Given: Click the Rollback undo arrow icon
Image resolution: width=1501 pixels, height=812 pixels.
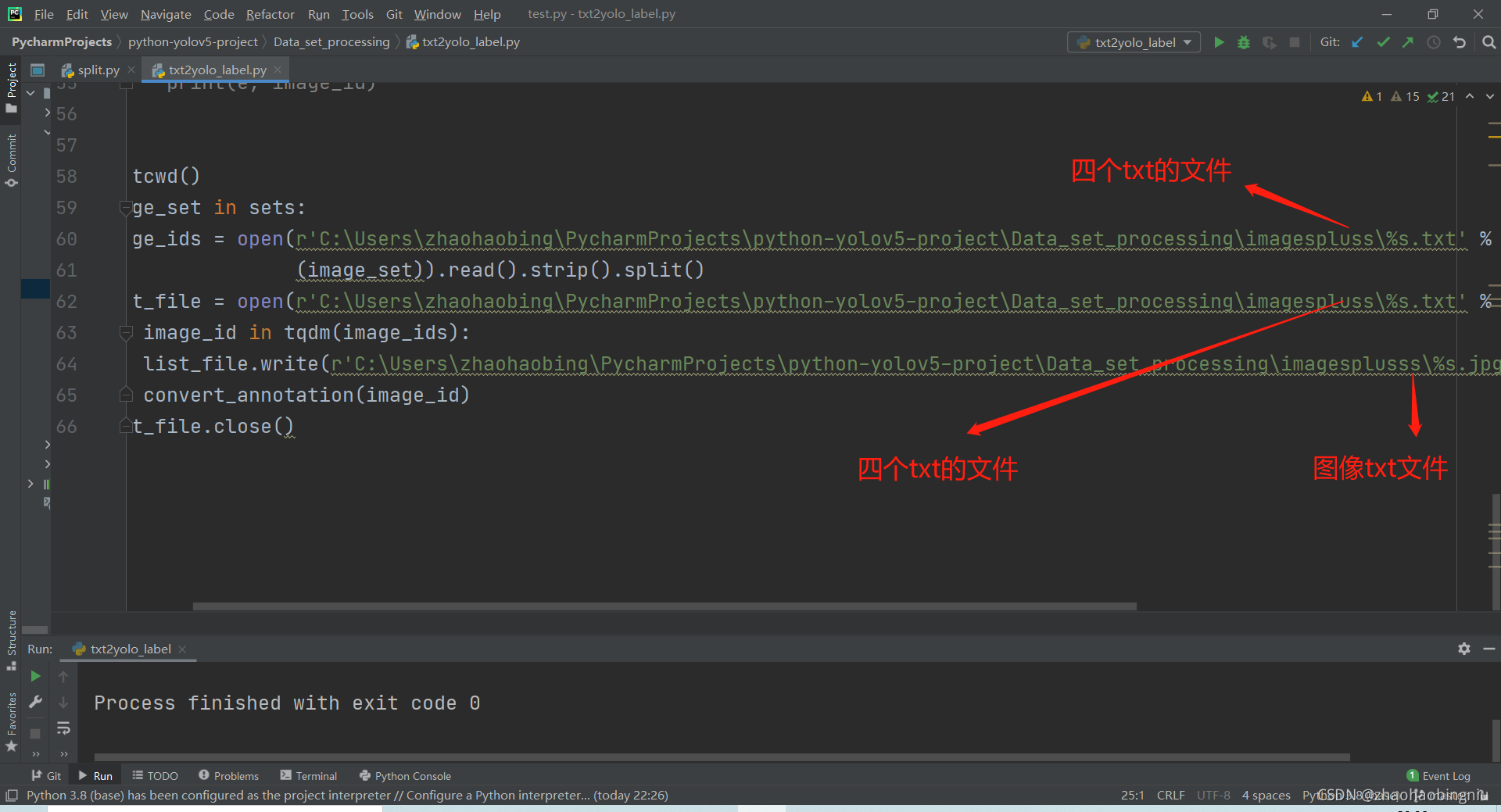Looking at the screenshot, I should 1459,42.
